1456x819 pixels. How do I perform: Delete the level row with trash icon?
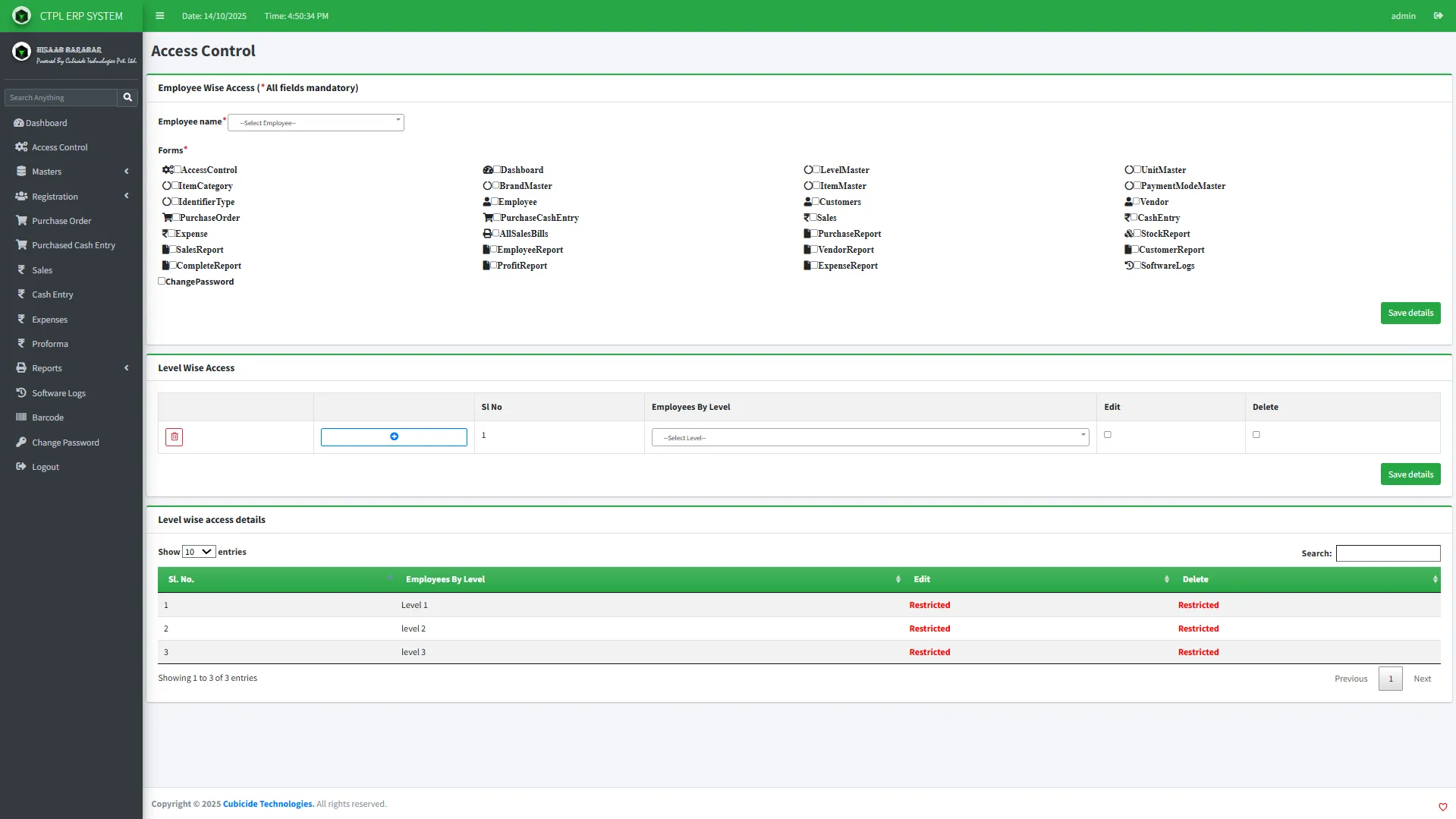(x=174, y=437)
